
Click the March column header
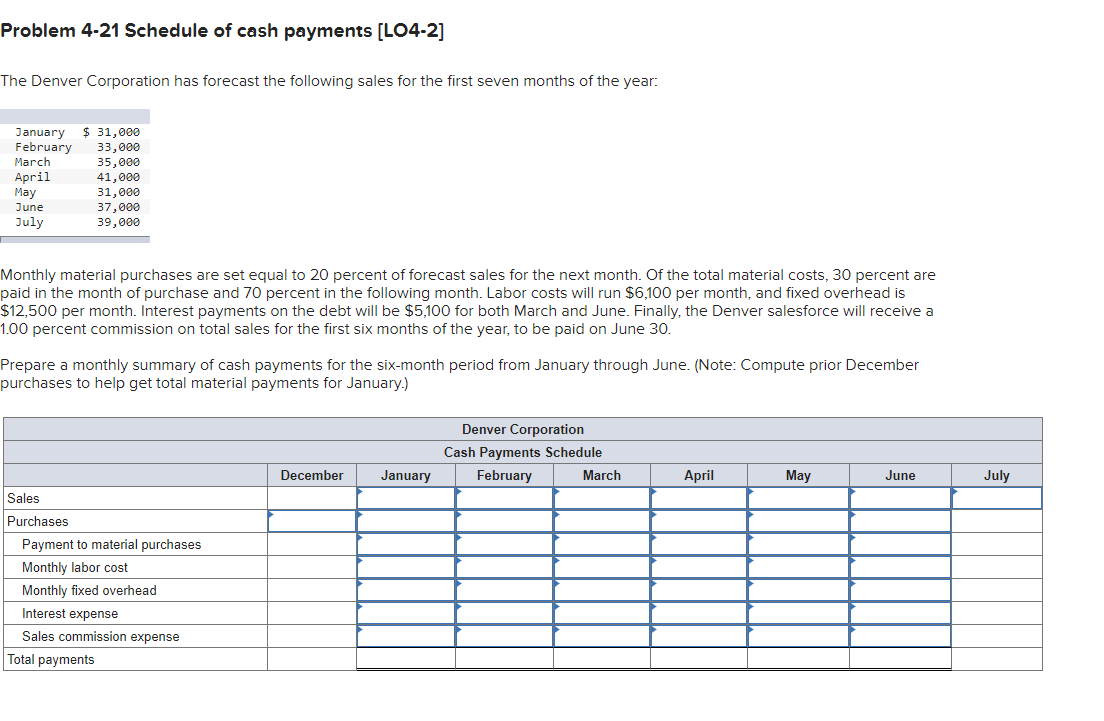[x=602, y=475]
